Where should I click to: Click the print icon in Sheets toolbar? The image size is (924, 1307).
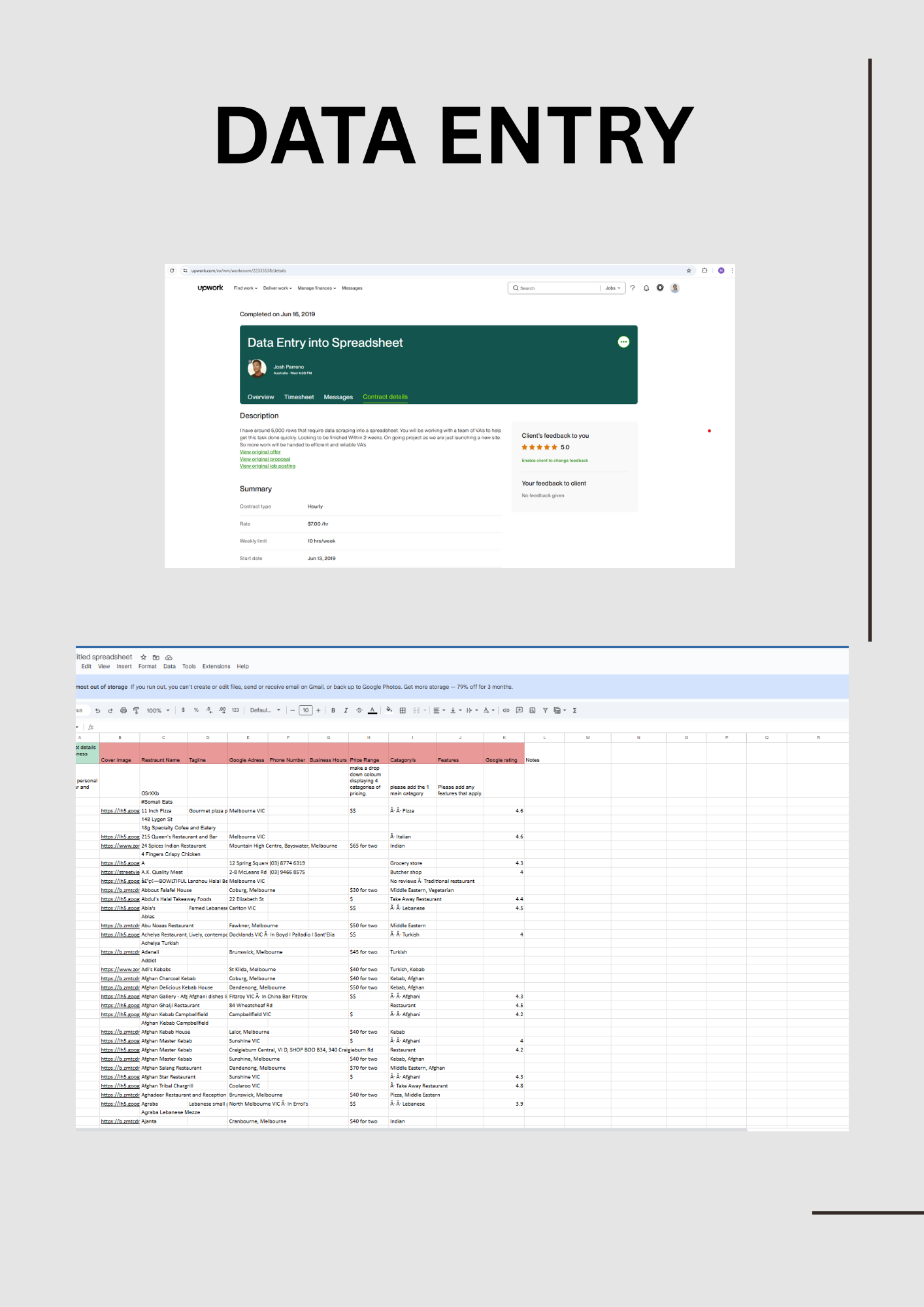124,710
